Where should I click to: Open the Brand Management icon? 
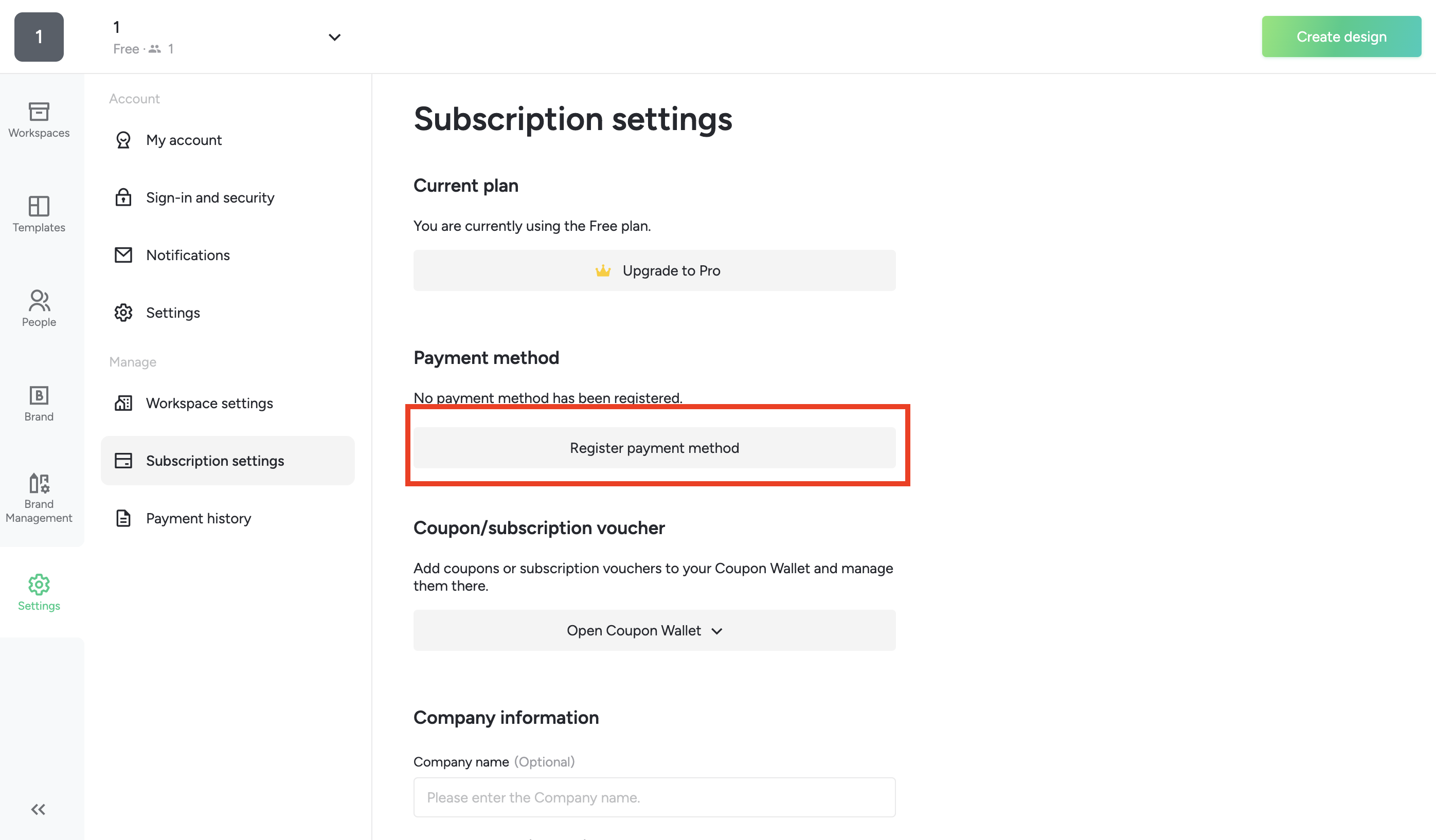click(x=39, y=497)
